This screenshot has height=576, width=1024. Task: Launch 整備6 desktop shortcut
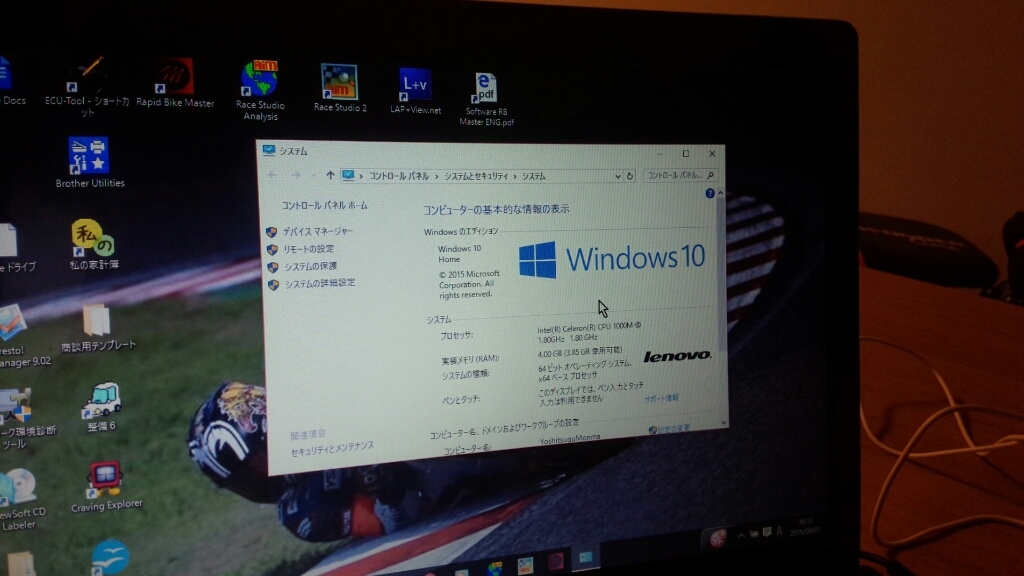click(101, 407)
